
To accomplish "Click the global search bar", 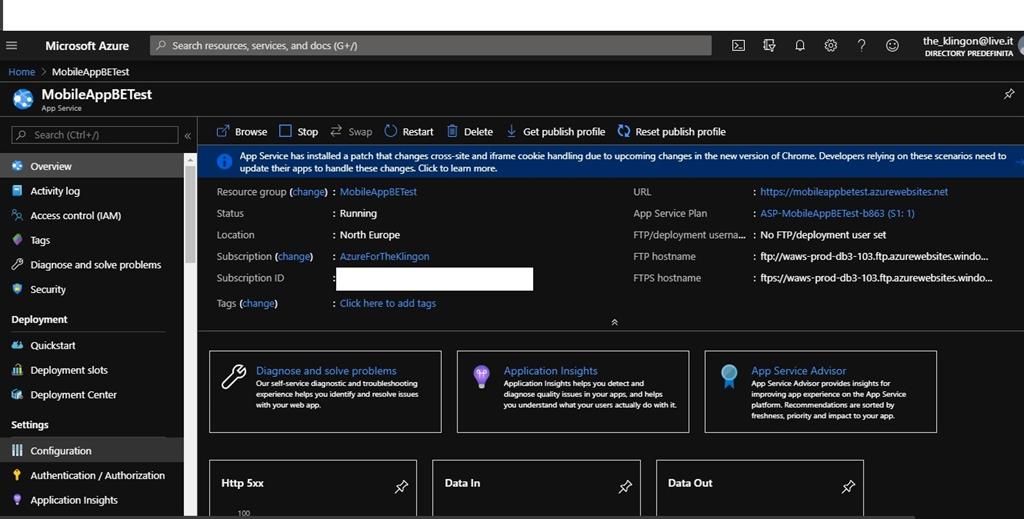I will coord(431,46).
